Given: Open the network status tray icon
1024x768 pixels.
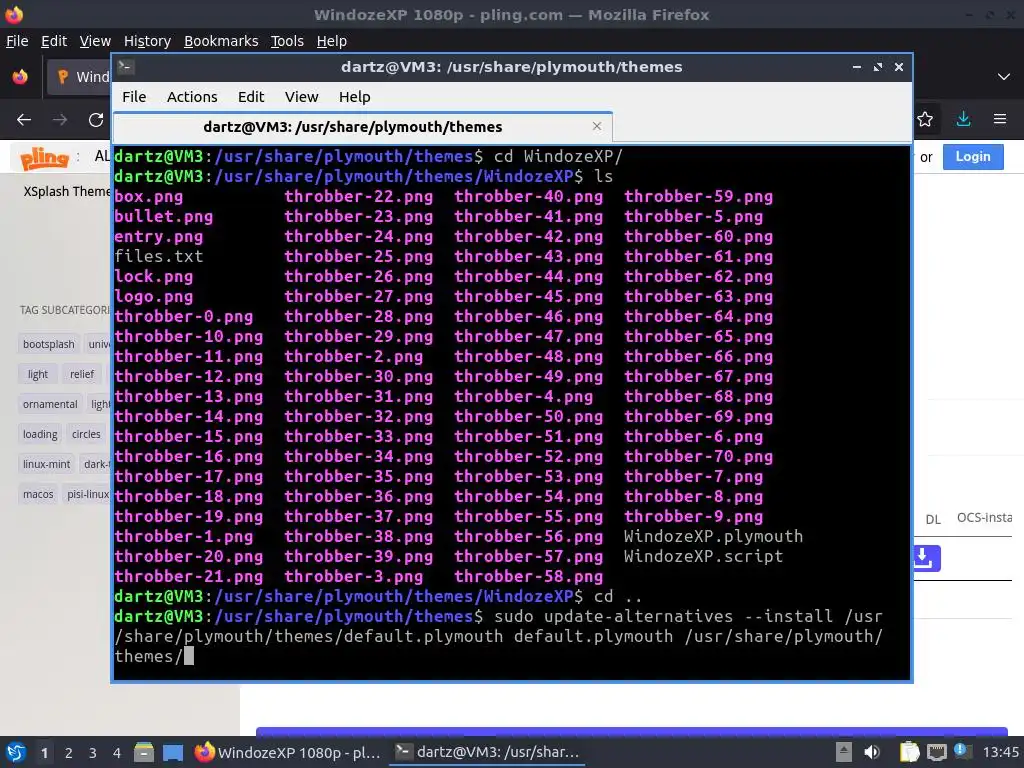Looking at the screenshot, I should pos(936,752).
